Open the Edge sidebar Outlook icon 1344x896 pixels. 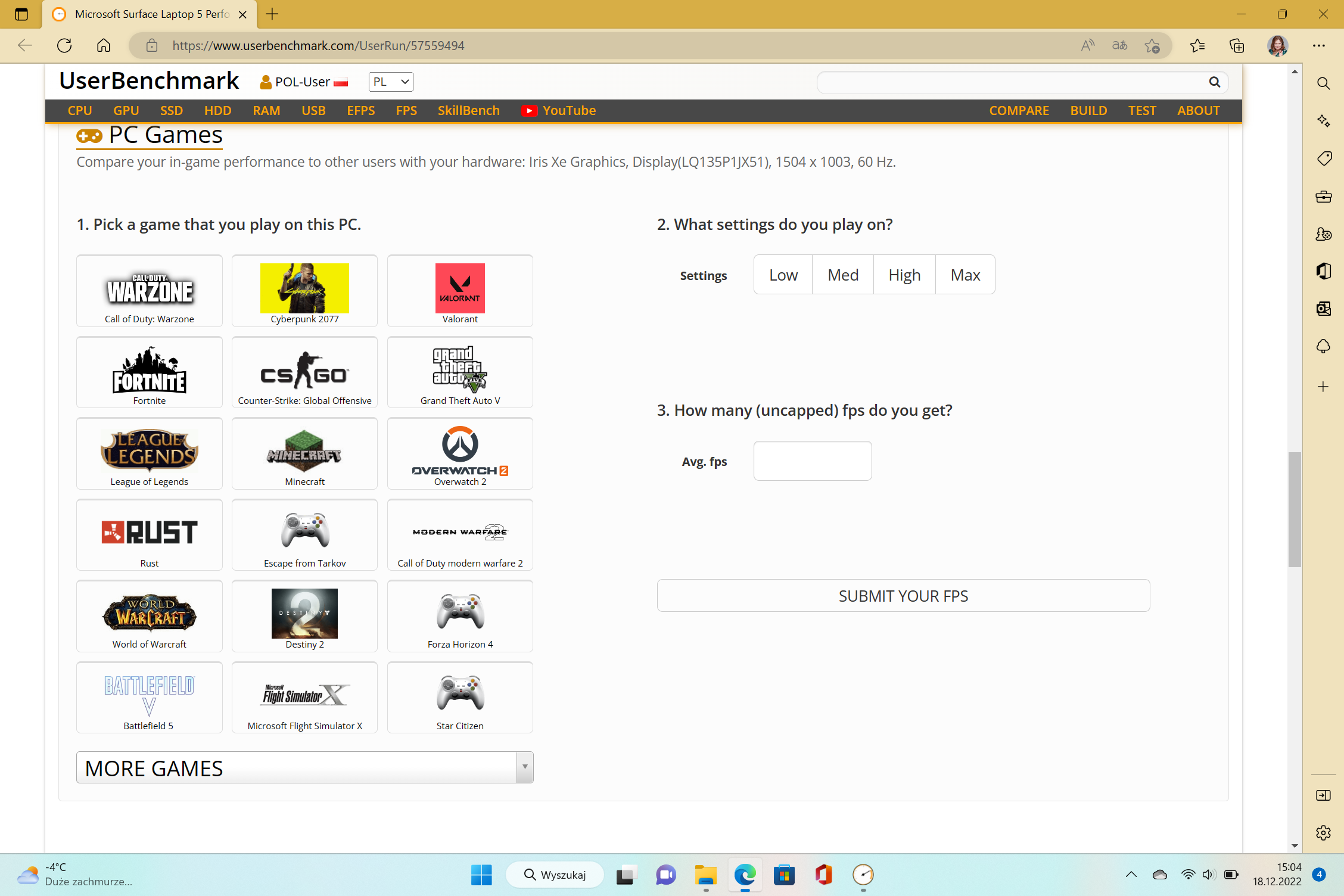click(1324, 309)
